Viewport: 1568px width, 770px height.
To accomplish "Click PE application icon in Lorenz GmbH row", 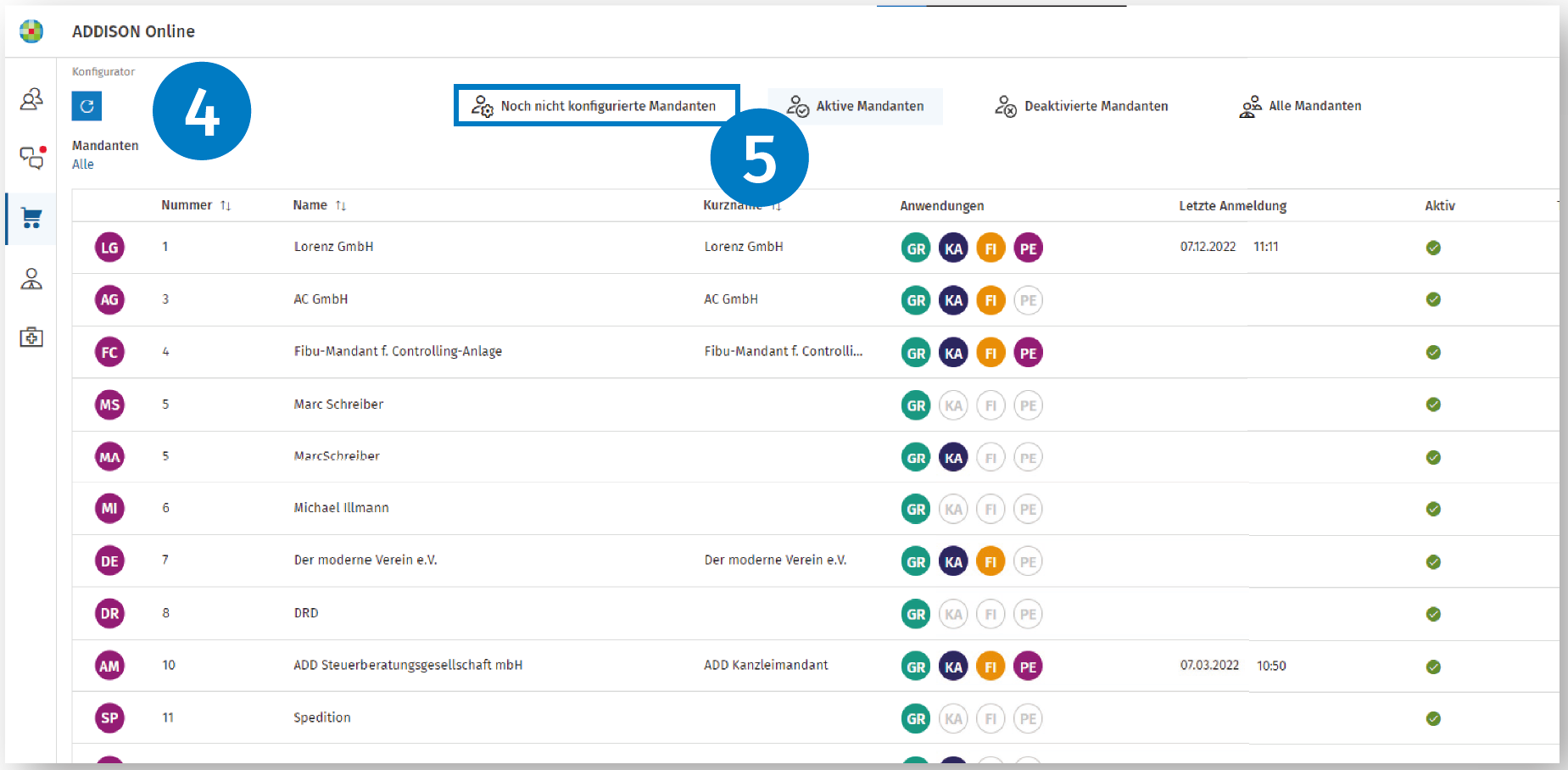I will (x=1028, y=248).
